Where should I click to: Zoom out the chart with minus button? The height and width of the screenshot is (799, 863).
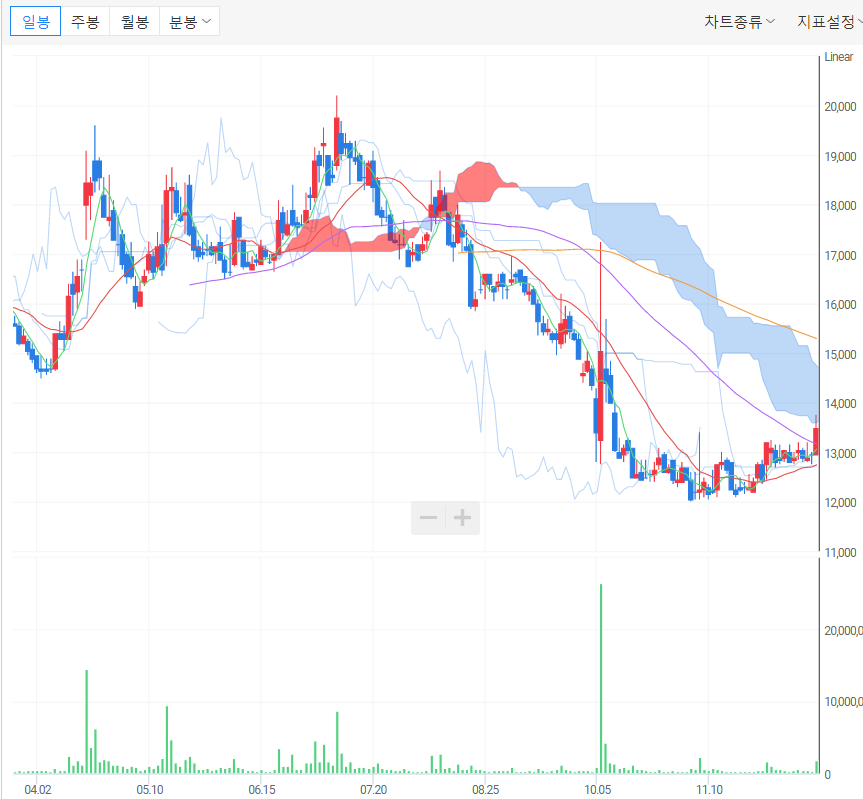pos(428,518)
